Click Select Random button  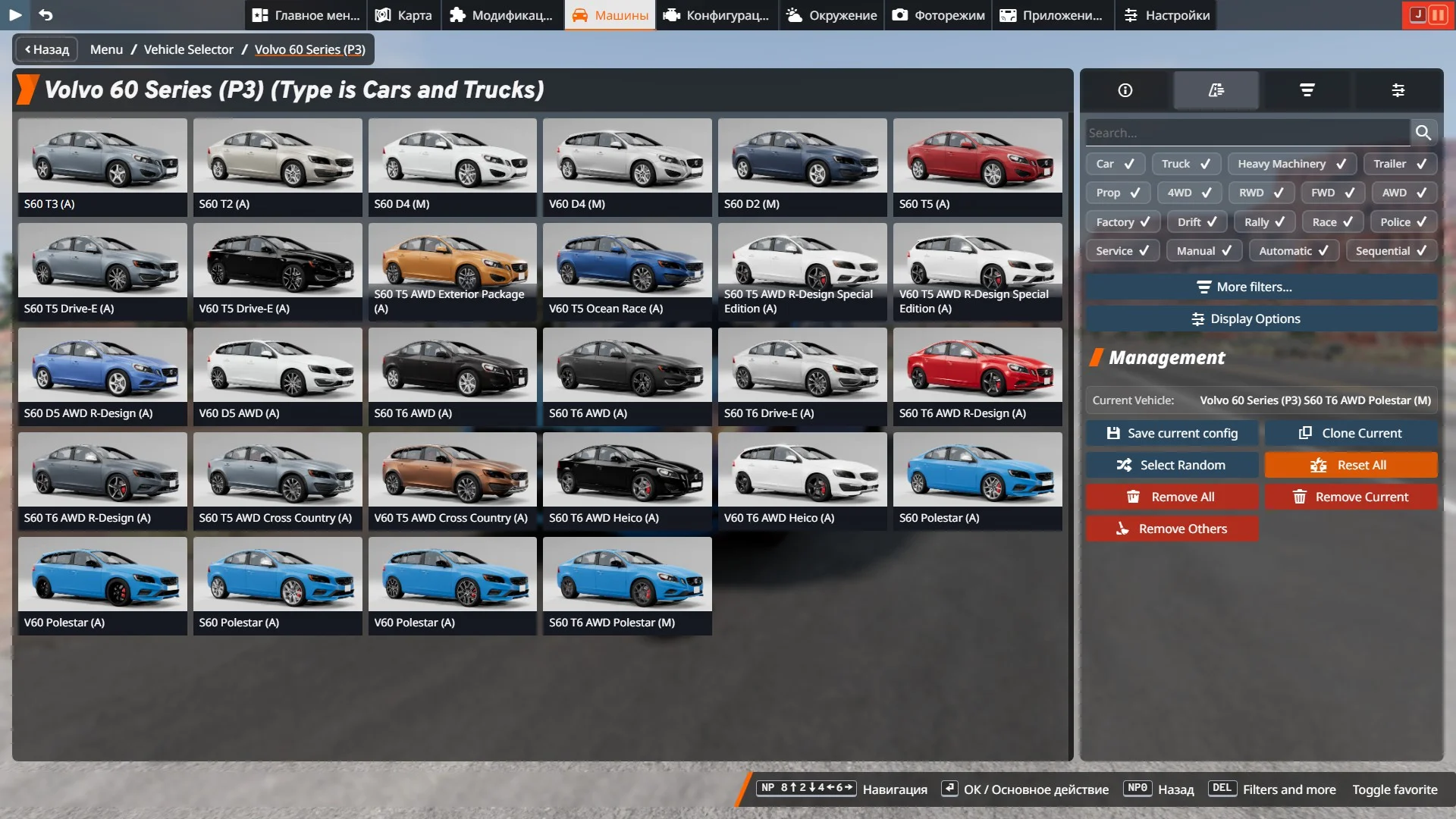[1172, 465]
